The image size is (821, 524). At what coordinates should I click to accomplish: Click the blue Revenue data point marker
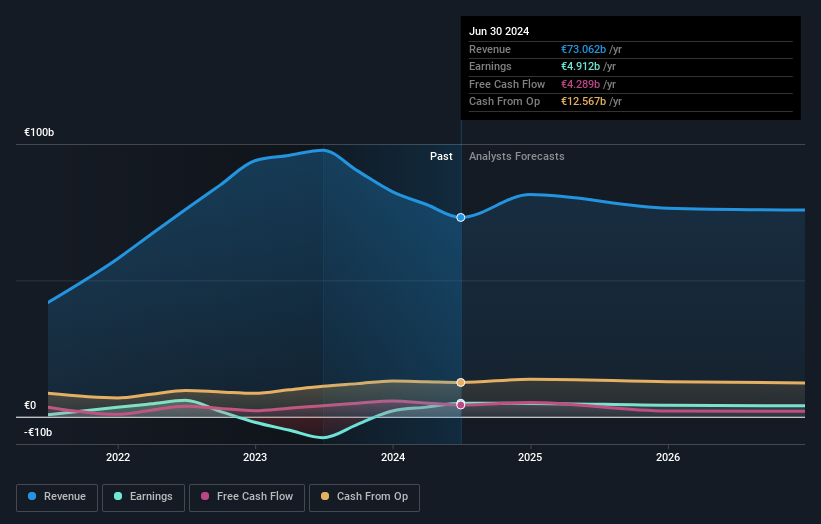point(460,217)
